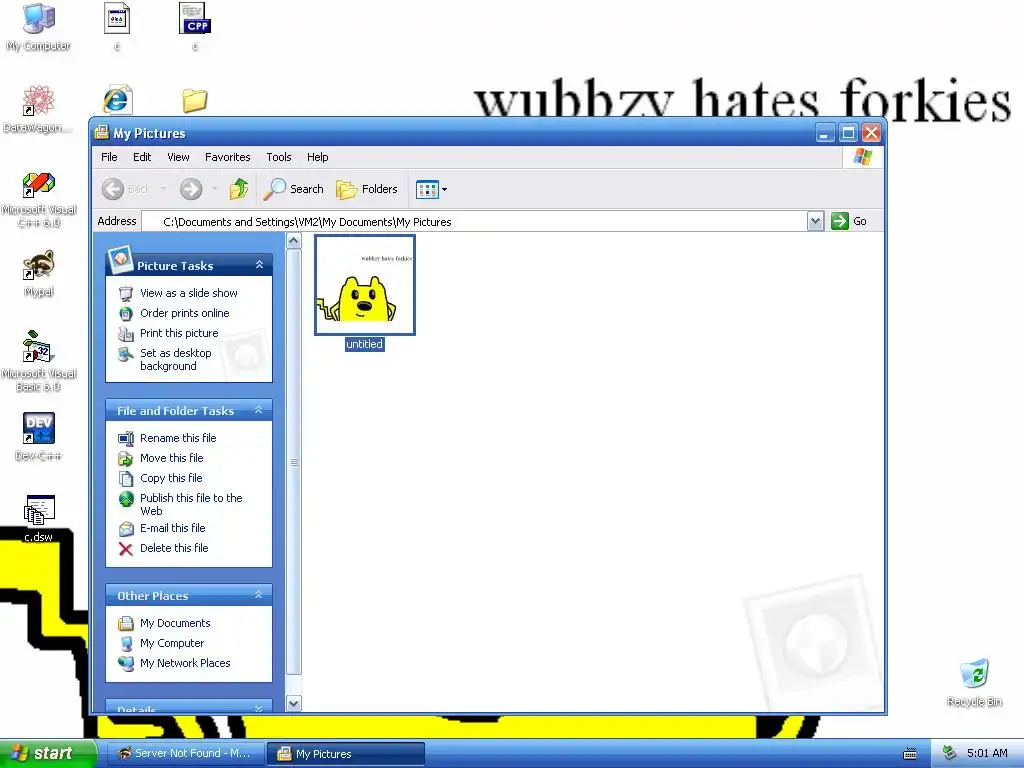The height and width of the screenshot is (768, 1024).
Task: Click E-mail this file
Action: pos(172,528)
